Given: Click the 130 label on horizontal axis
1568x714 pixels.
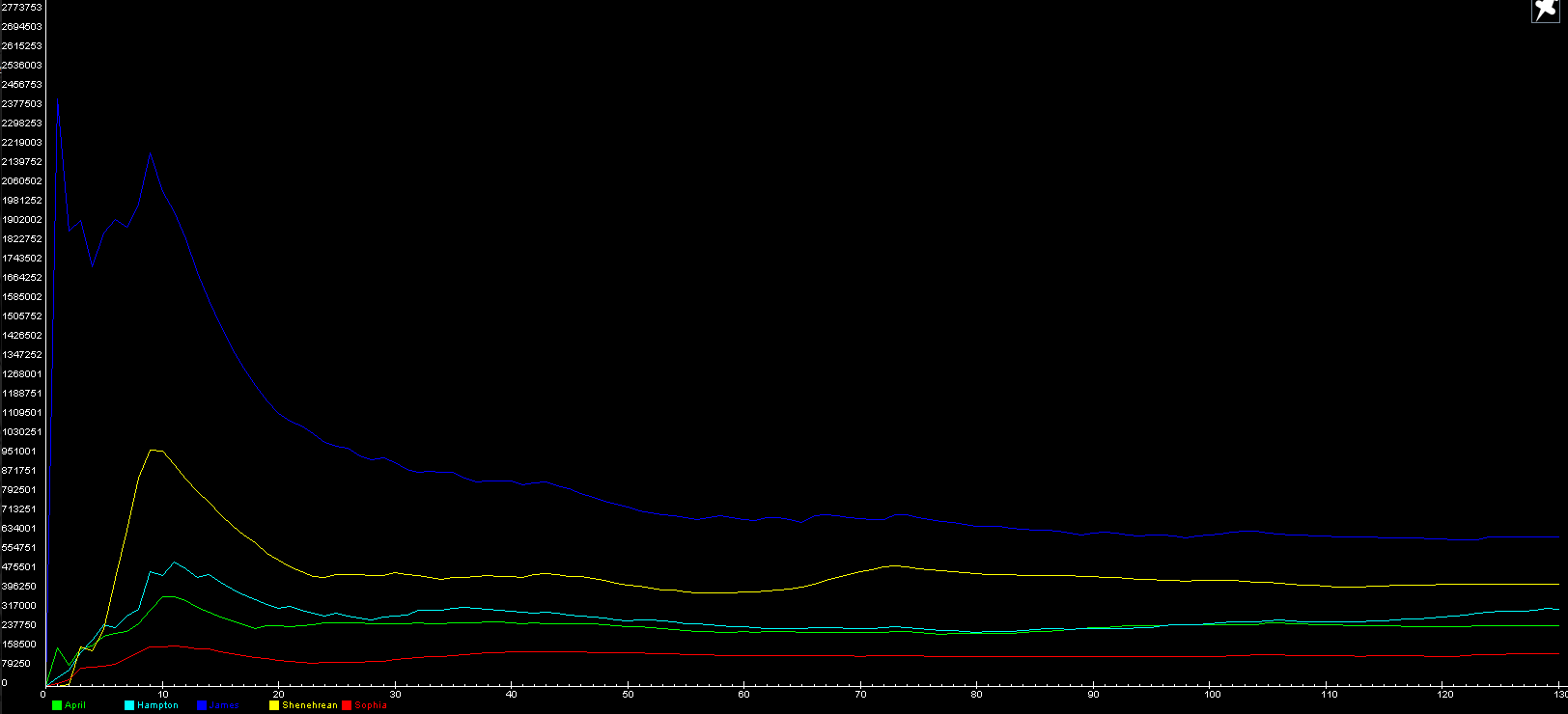Looking at the screenshot, I should click(x=1559, y=695).
